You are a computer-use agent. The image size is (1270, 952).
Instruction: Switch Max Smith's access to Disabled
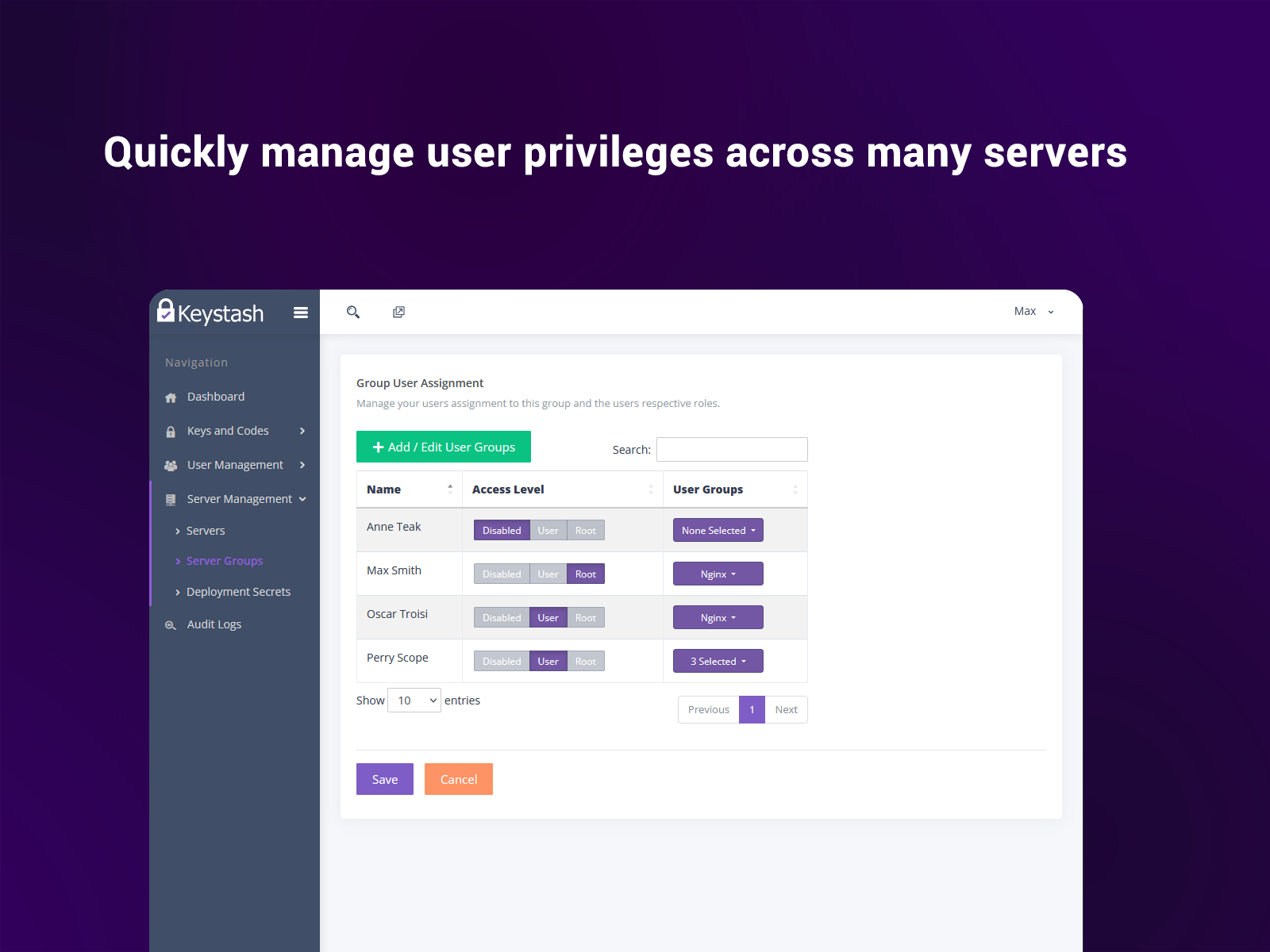click(501, 574)
